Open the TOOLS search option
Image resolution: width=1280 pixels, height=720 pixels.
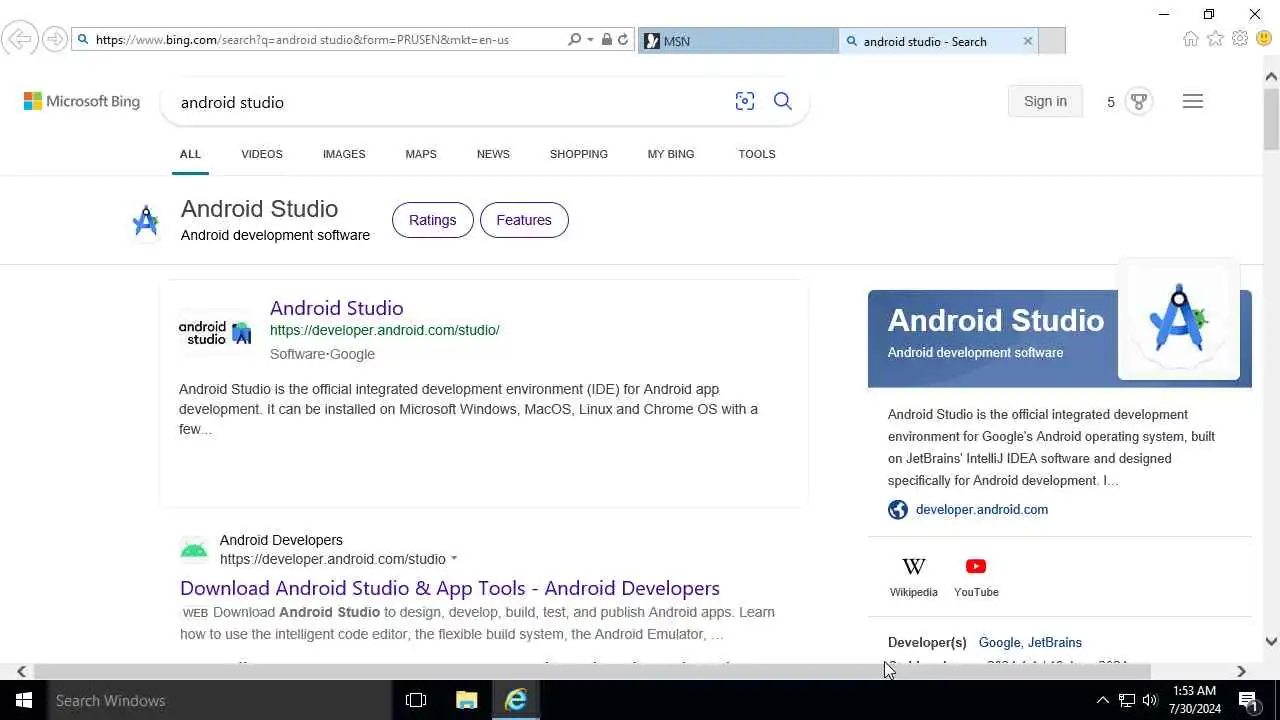[x=757, y=154]
